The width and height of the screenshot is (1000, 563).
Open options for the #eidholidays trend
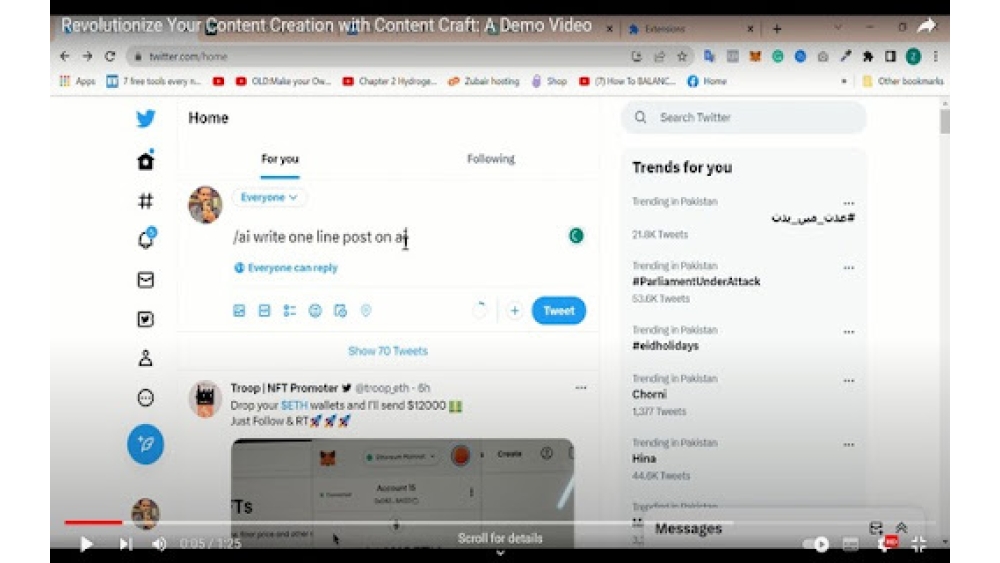click(x=848, y=332)
